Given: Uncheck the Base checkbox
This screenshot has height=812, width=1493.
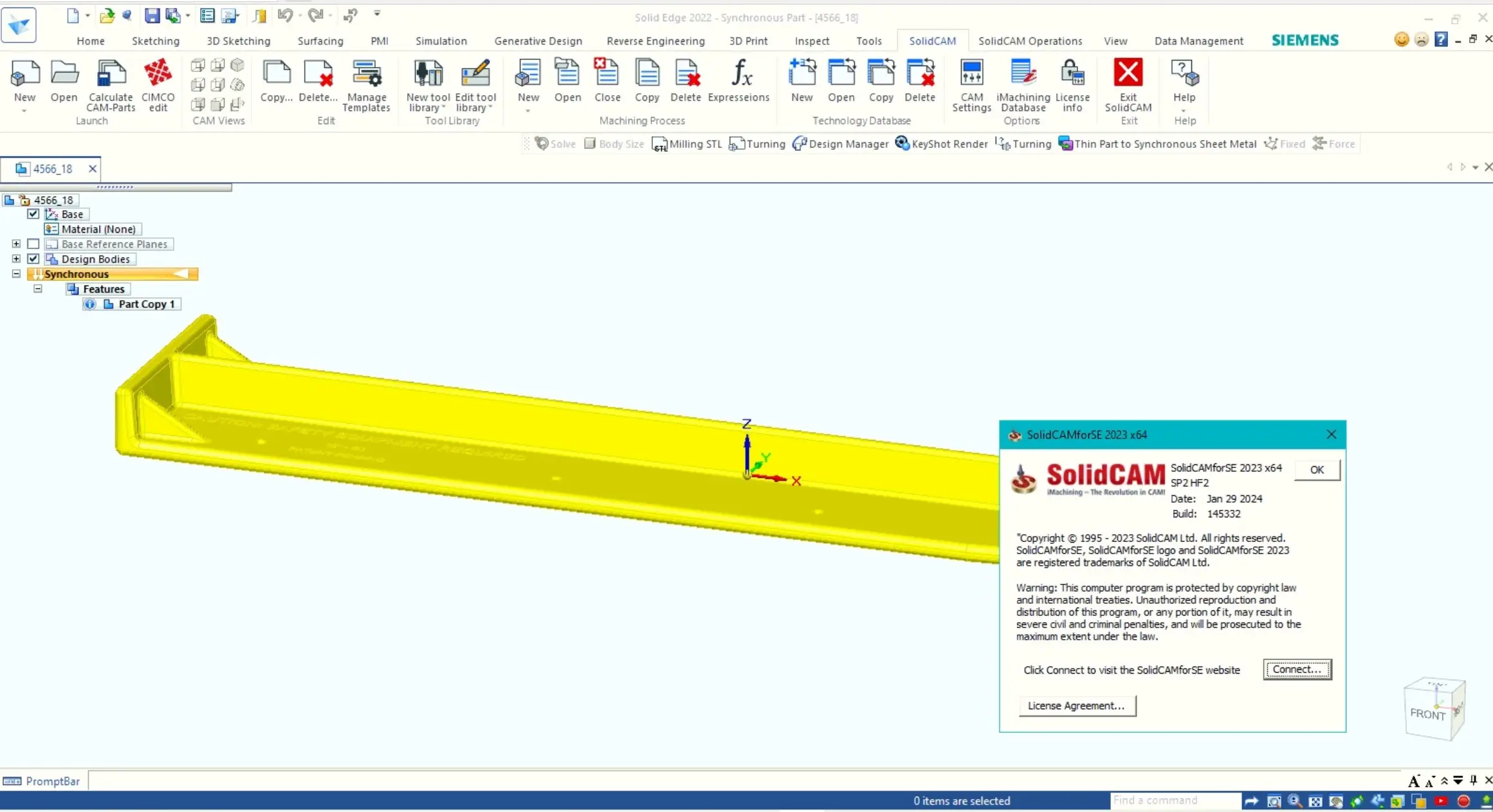Looking at the screenshot, I should 33,214.
